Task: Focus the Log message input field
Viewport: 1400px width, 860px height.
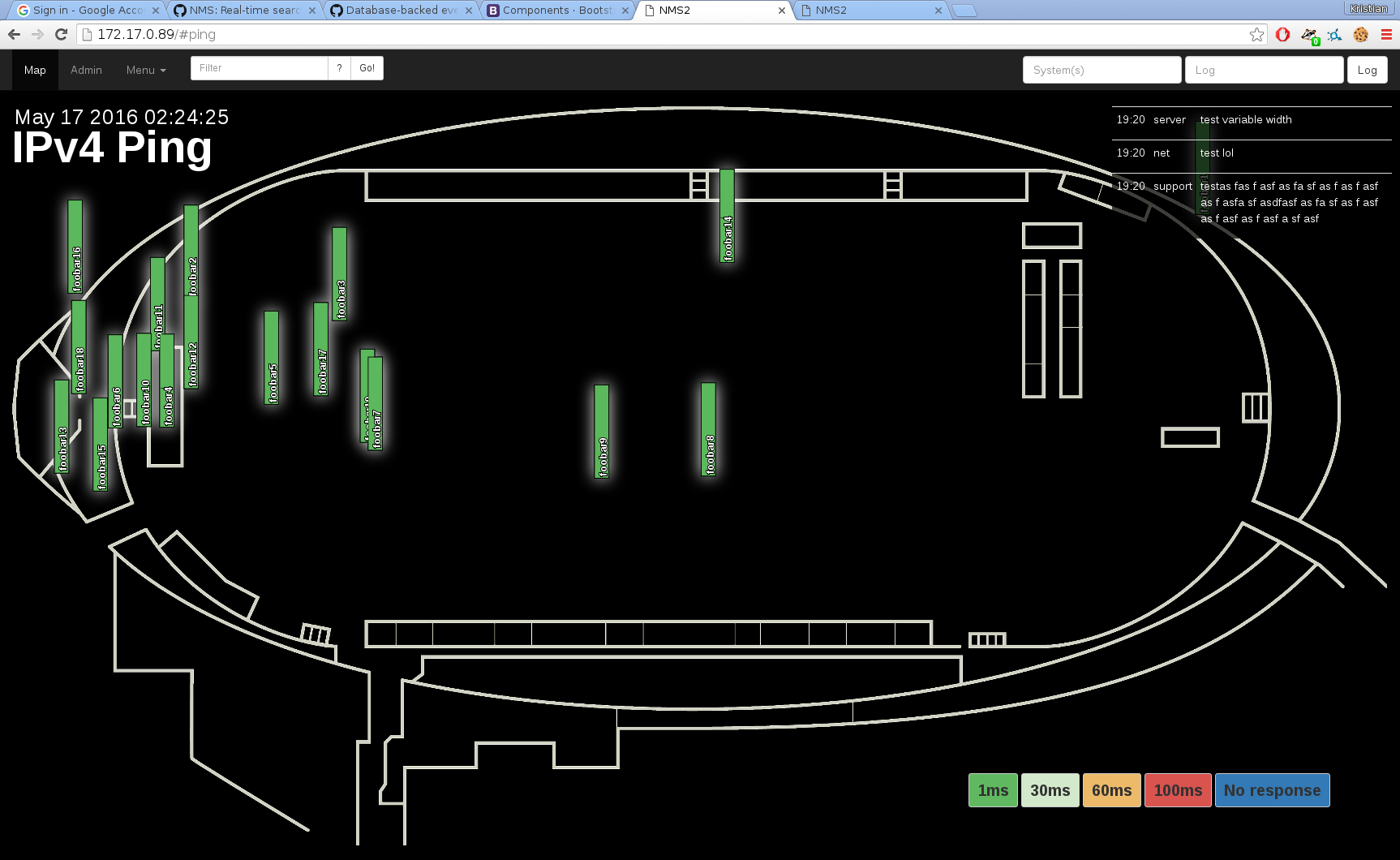Action: point(1264,70)
